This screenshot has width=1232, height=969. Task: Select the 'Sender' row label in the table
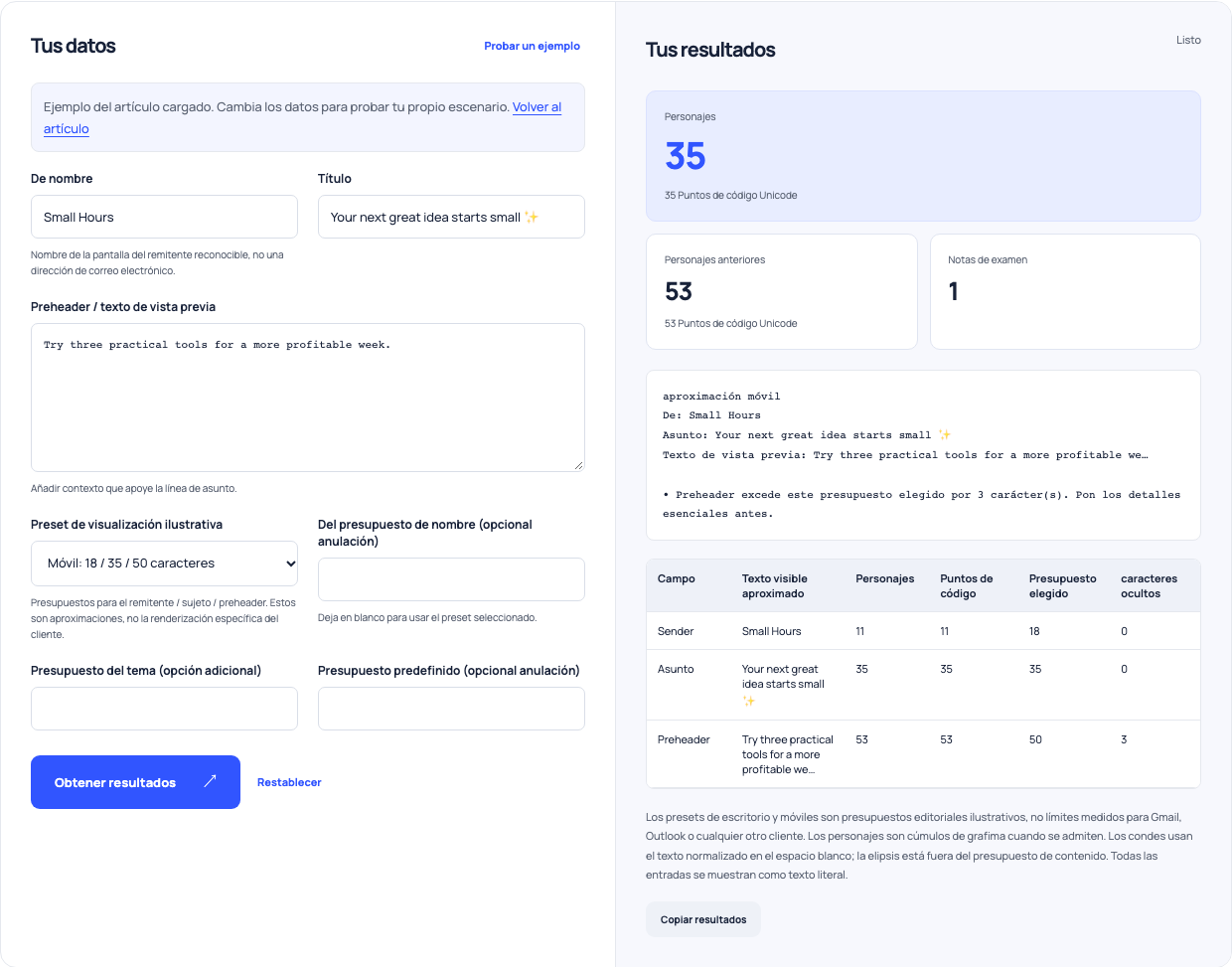pos(676,631)
